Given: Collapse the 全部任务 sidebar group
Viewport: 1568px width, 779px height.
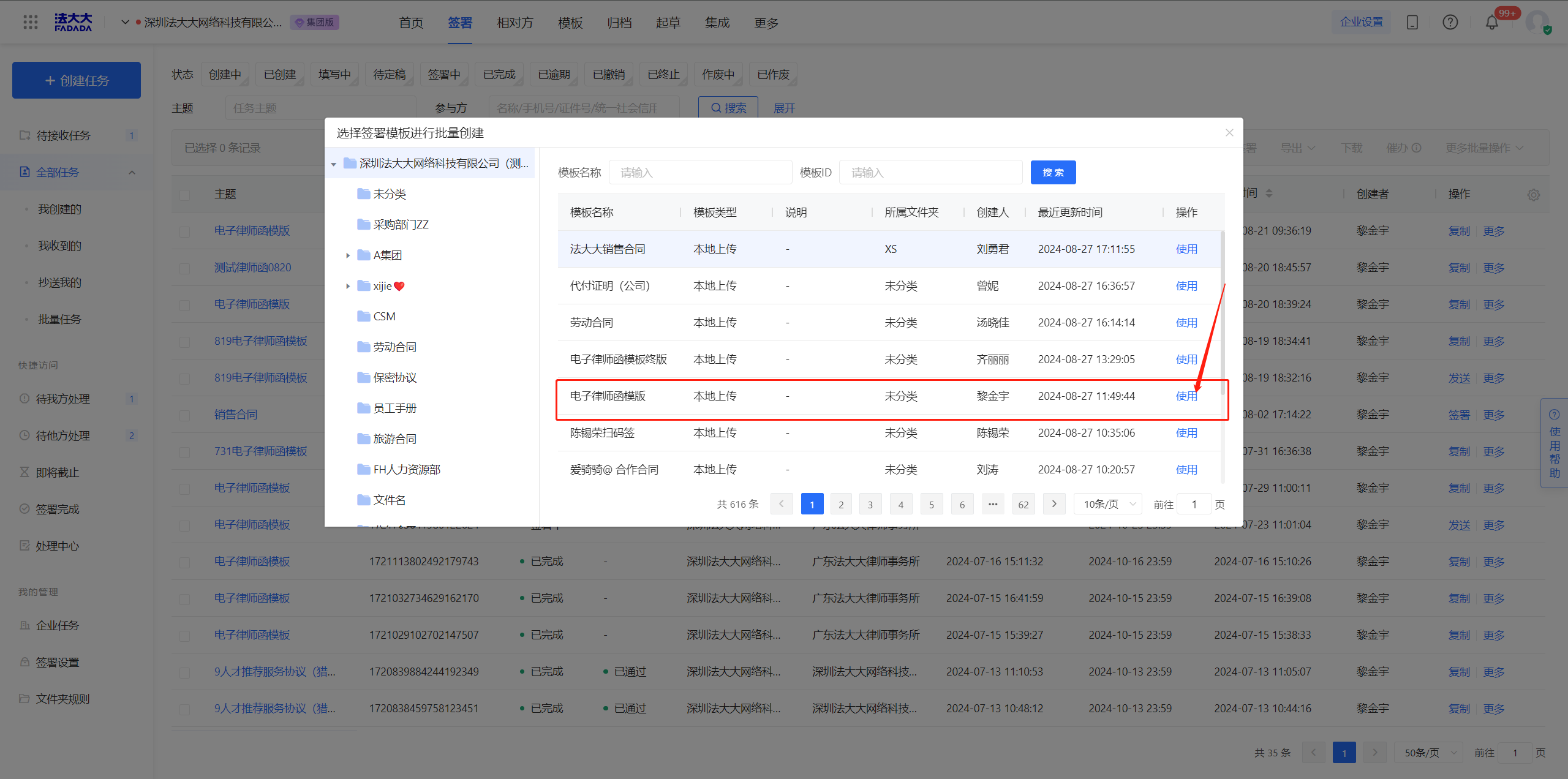Looking at the screenshot, I should (132, 172).
